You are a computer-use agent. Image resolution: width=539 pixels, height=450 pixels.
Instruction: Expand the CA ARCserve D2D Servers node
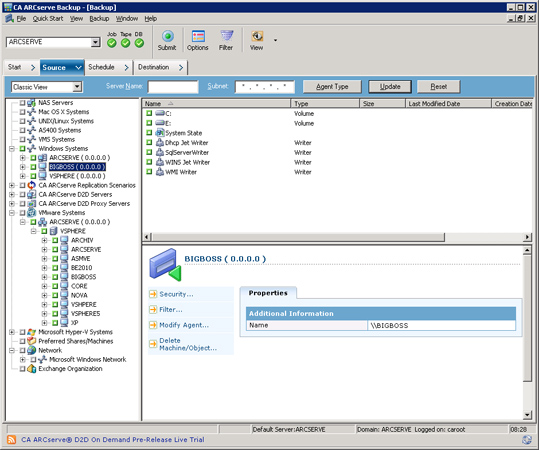[x=12, y=194]
